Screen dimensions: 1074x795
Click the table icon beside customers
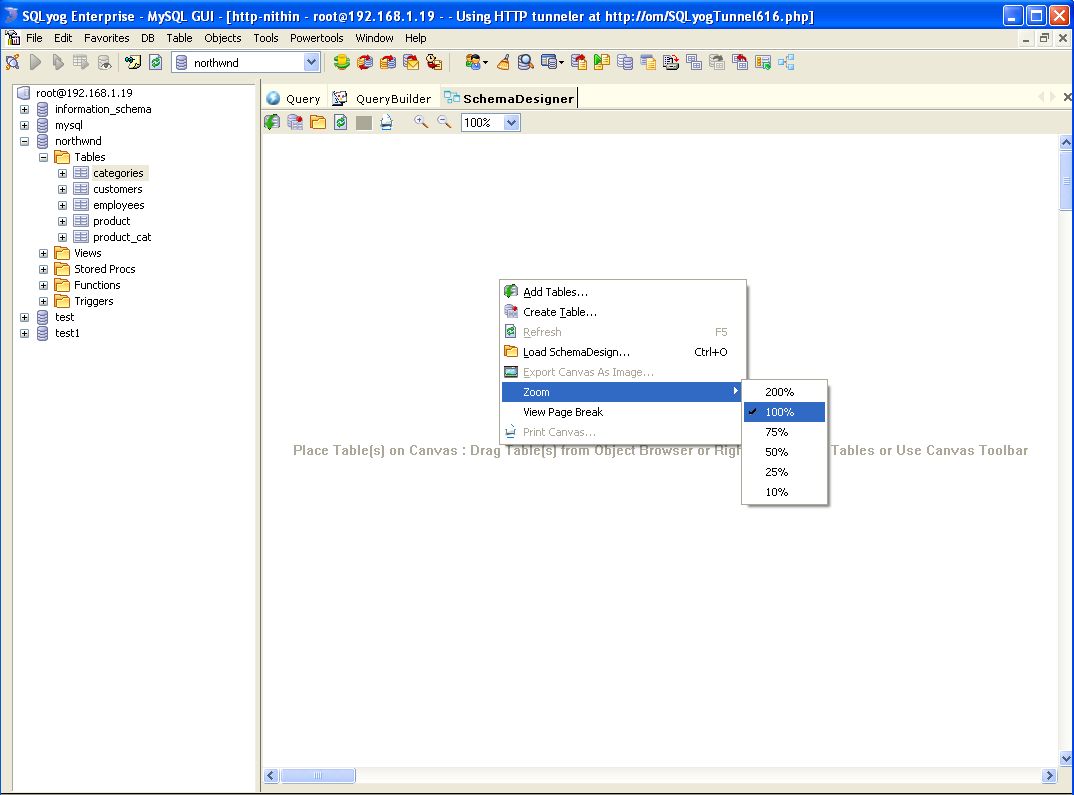[81, 189]
